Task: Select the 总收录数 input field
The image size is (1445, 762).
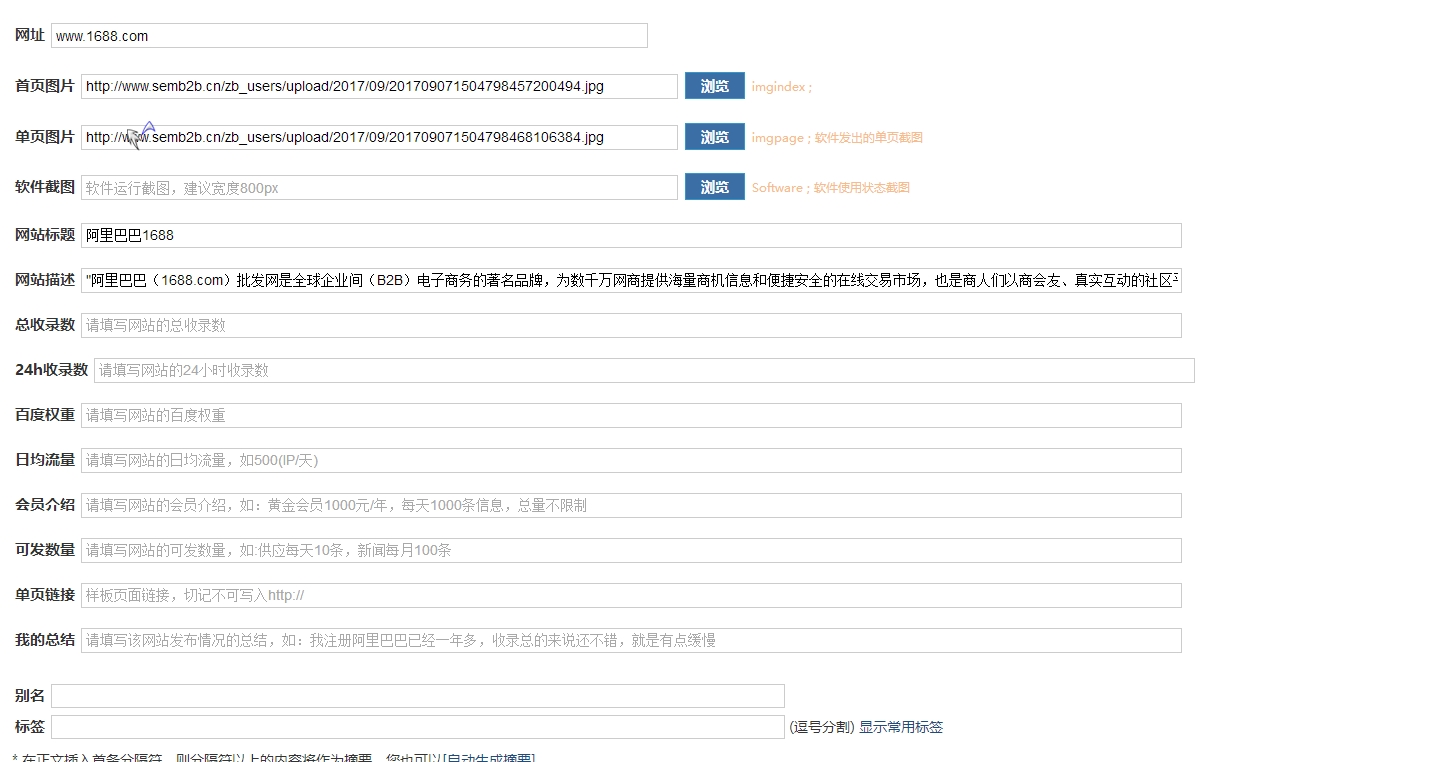Action: (x=631, y=326)
